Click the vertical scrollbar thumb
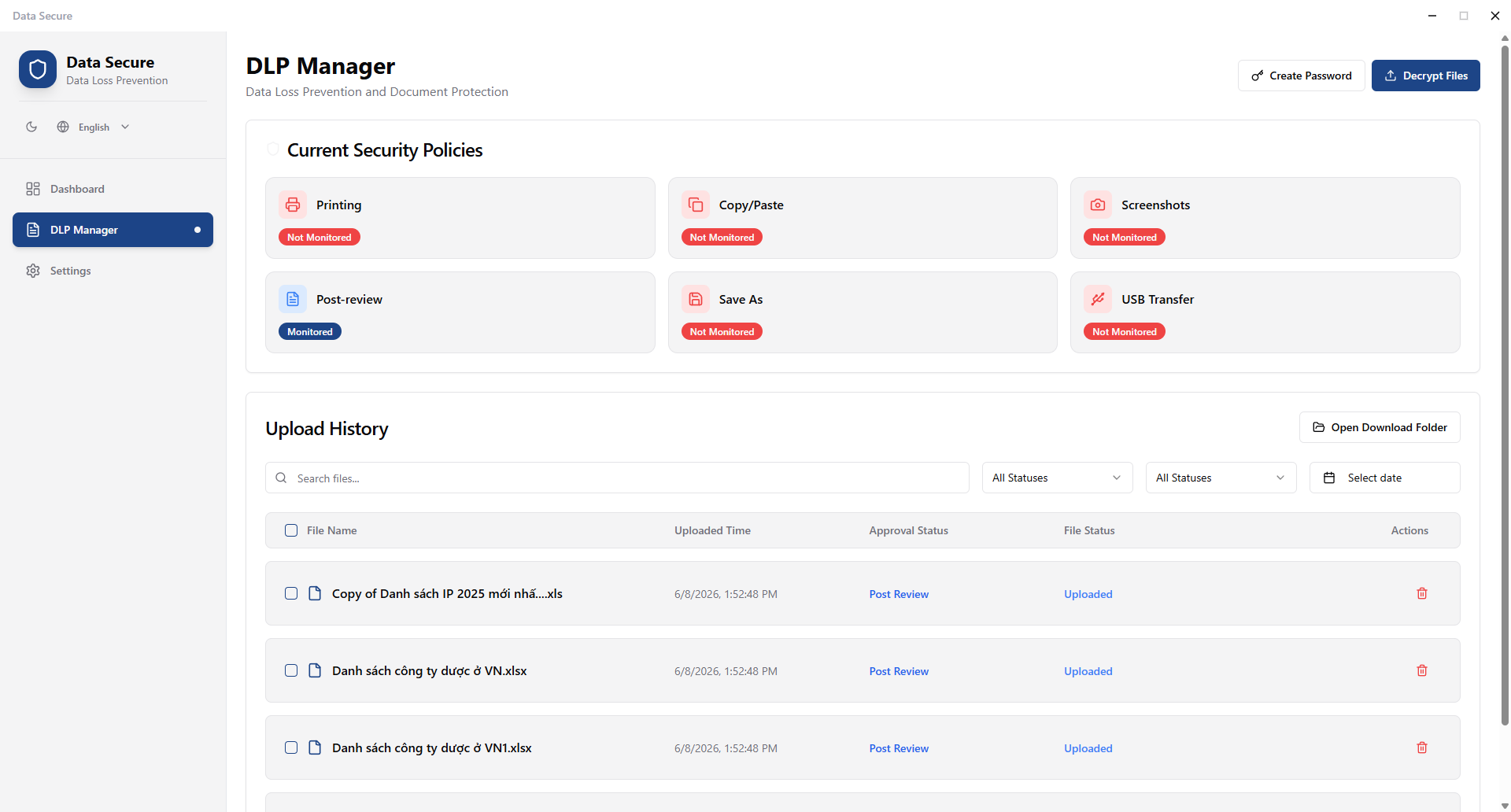 (1505, 386)
